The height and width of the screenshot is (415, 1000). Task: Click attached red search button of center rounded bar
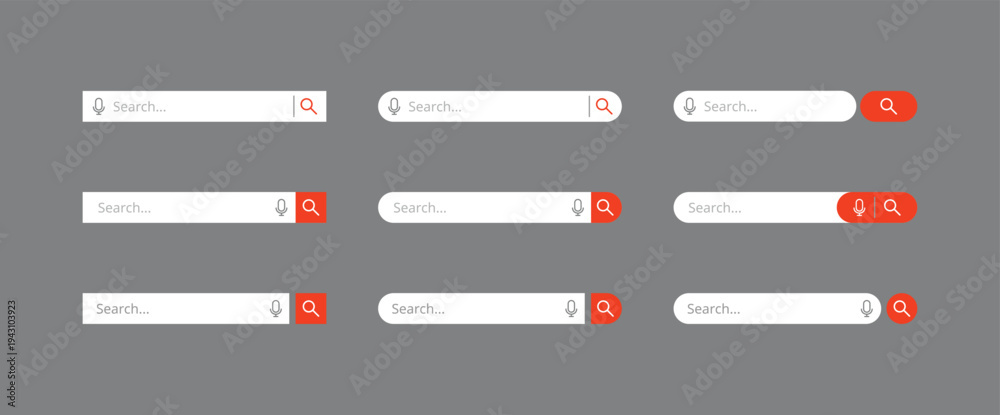(606, 207)
